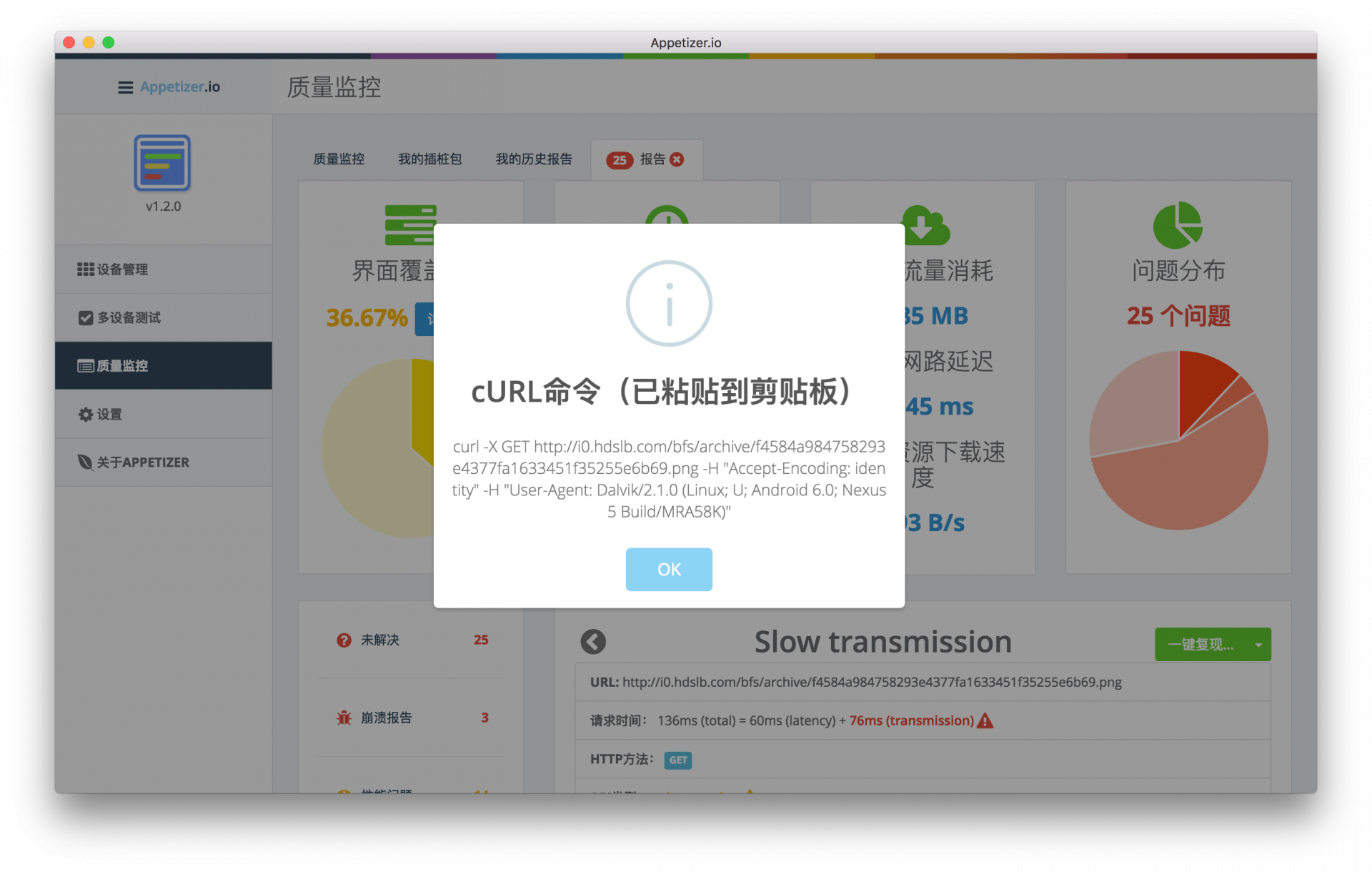Image resolution: width=1372 pixels, height=872 pixels.
Task: Click the 网路延迟 label
Action: [x=948, y=361]
